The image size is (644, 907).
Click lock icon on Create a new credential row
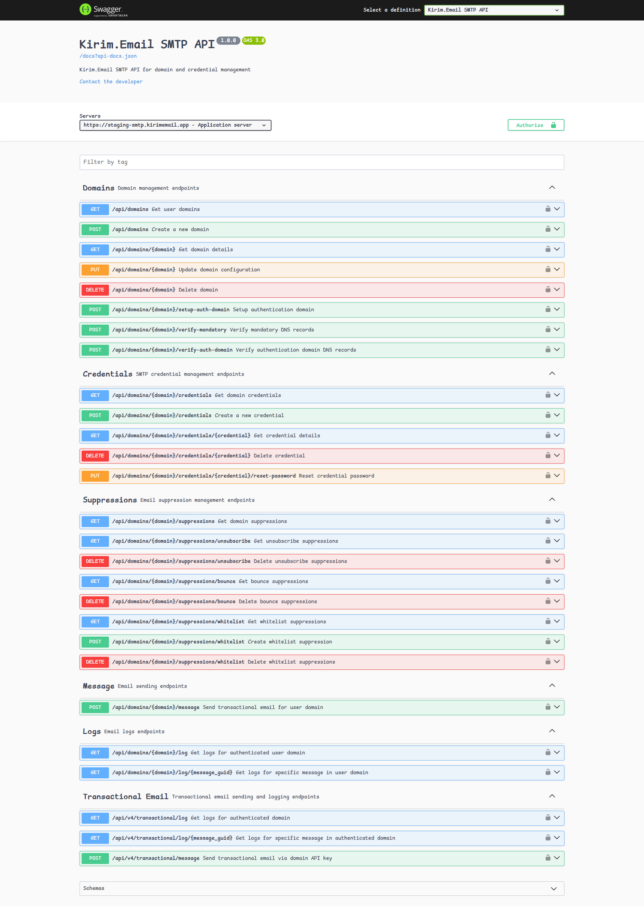point(547,415)
